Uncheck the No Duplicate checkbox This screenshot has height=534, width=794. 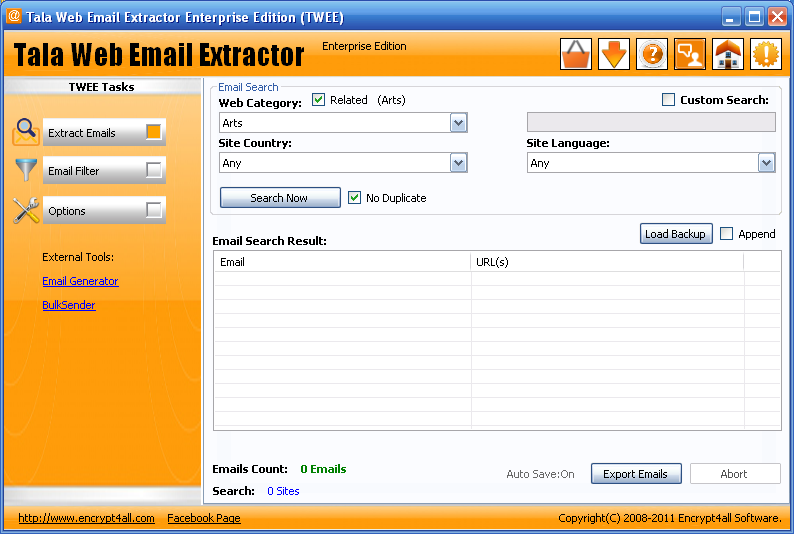354,198
